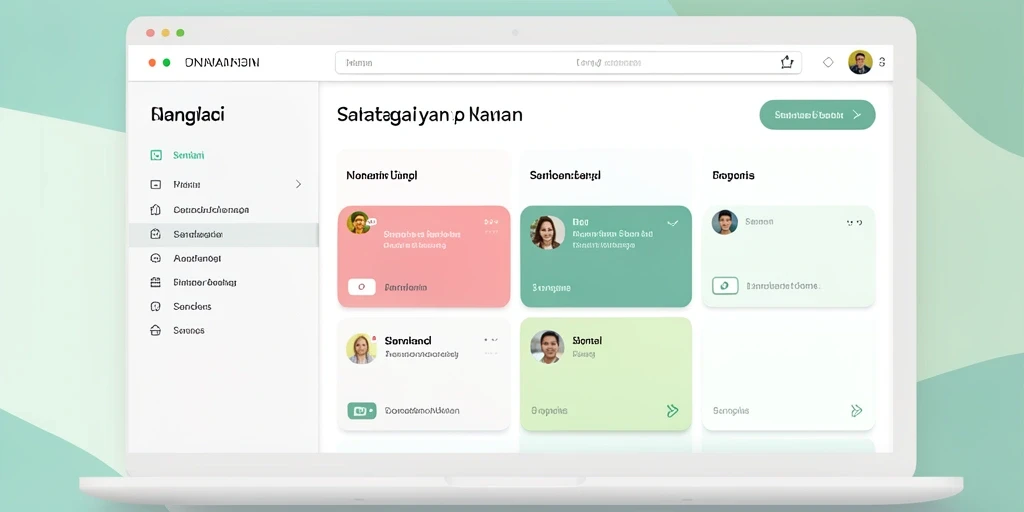Click the arrow inside the green header button
The image size is (1024, 512).
(x=857, y=115)
